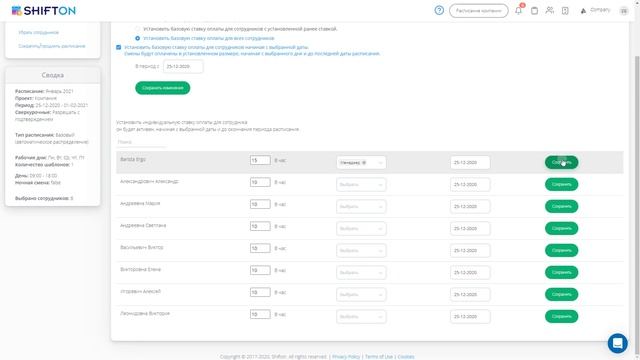Open the help question mark icon
The height and width of the screenshot is (360, 640).
(x=439, y=10)
